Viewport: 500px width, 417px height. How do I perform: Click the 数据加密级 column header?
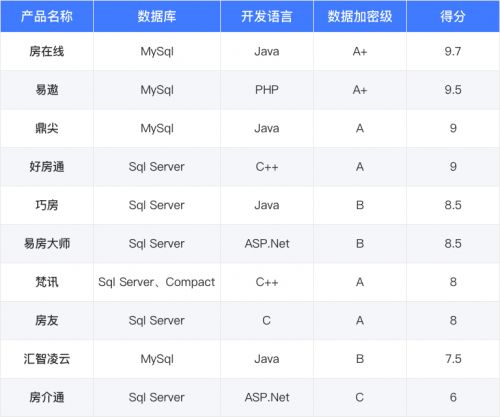tap(360, 16)
